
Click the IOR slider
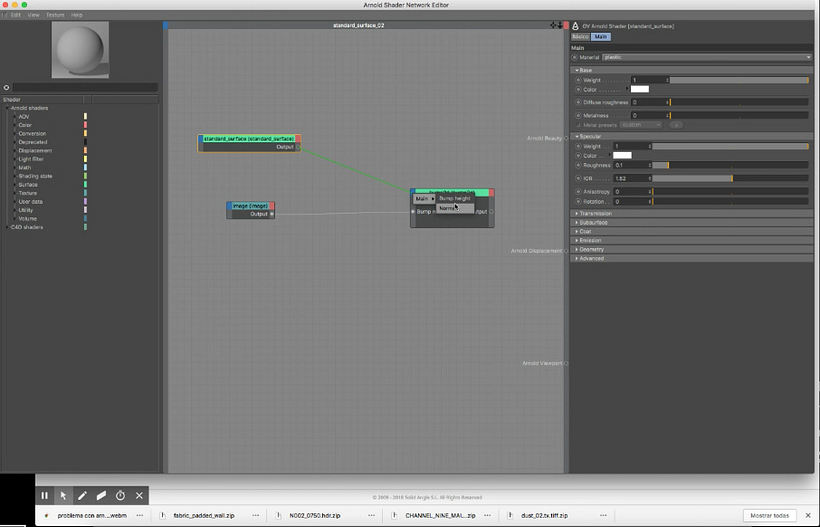click(x=730, y=178)
